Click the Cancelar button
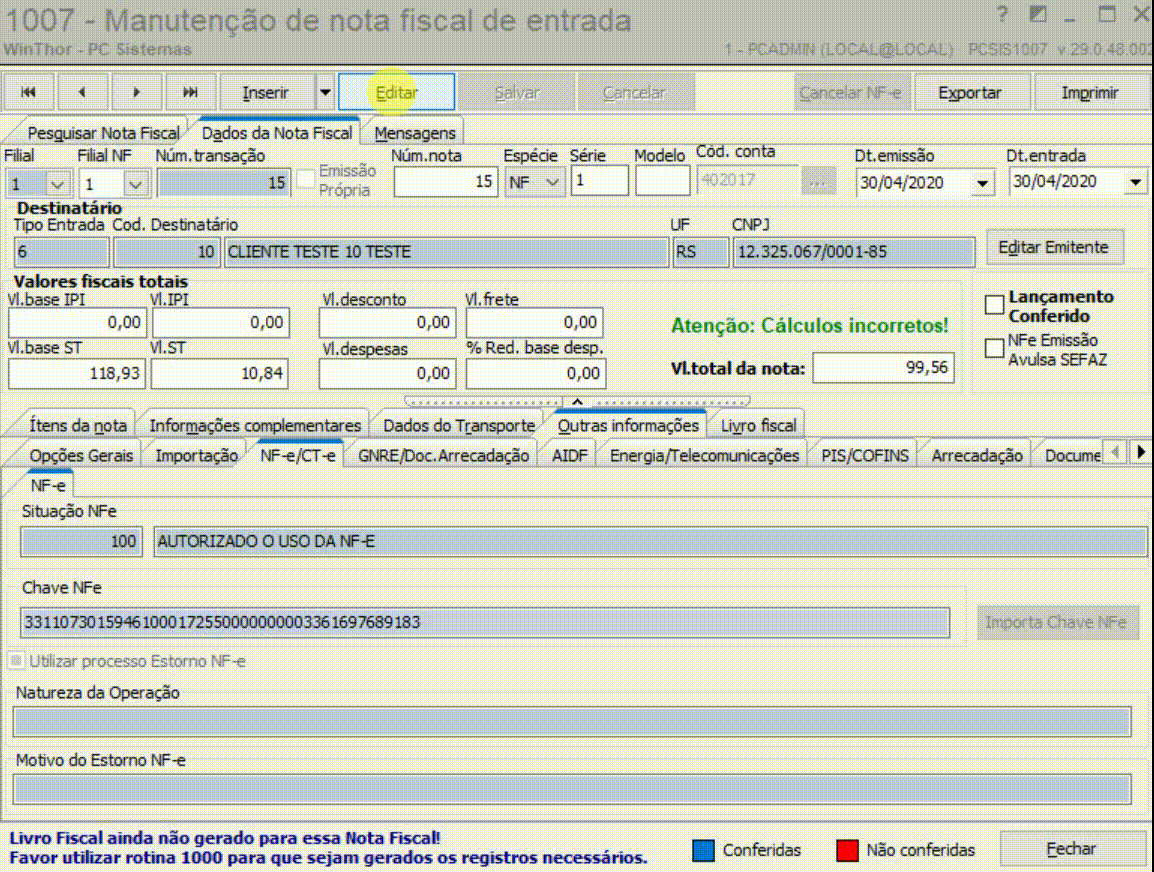1154x872 pixels. point(634,93)
